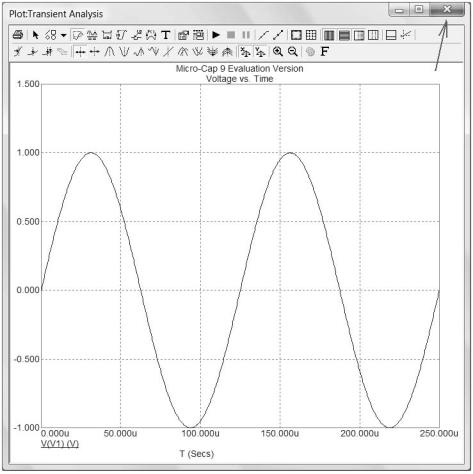Open the Analysis Limits icon
The image size is (473, 474).
point(198,35)
